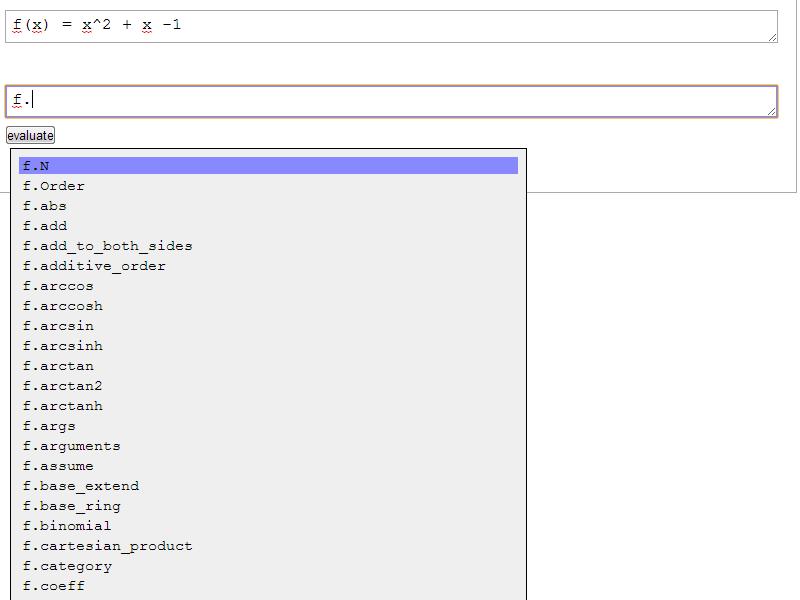The height and width of the screenshot is (600, 800).
Task: Choose f.base_ring completion
Action: [72, 506]
